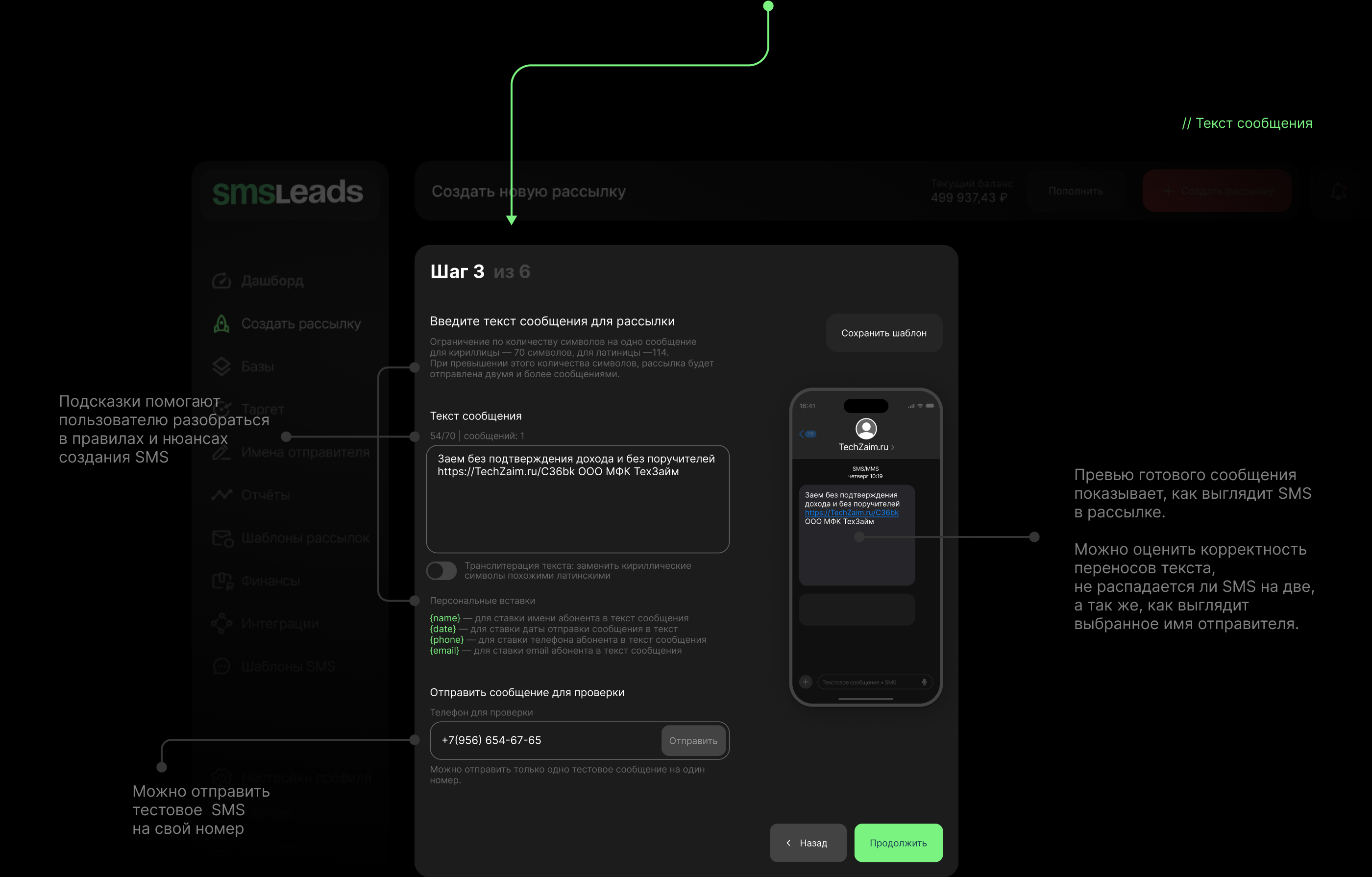The height and width of the screenshot is (877, 1372).
Task: Click the notification bell icon
Action: point(1338,192)
